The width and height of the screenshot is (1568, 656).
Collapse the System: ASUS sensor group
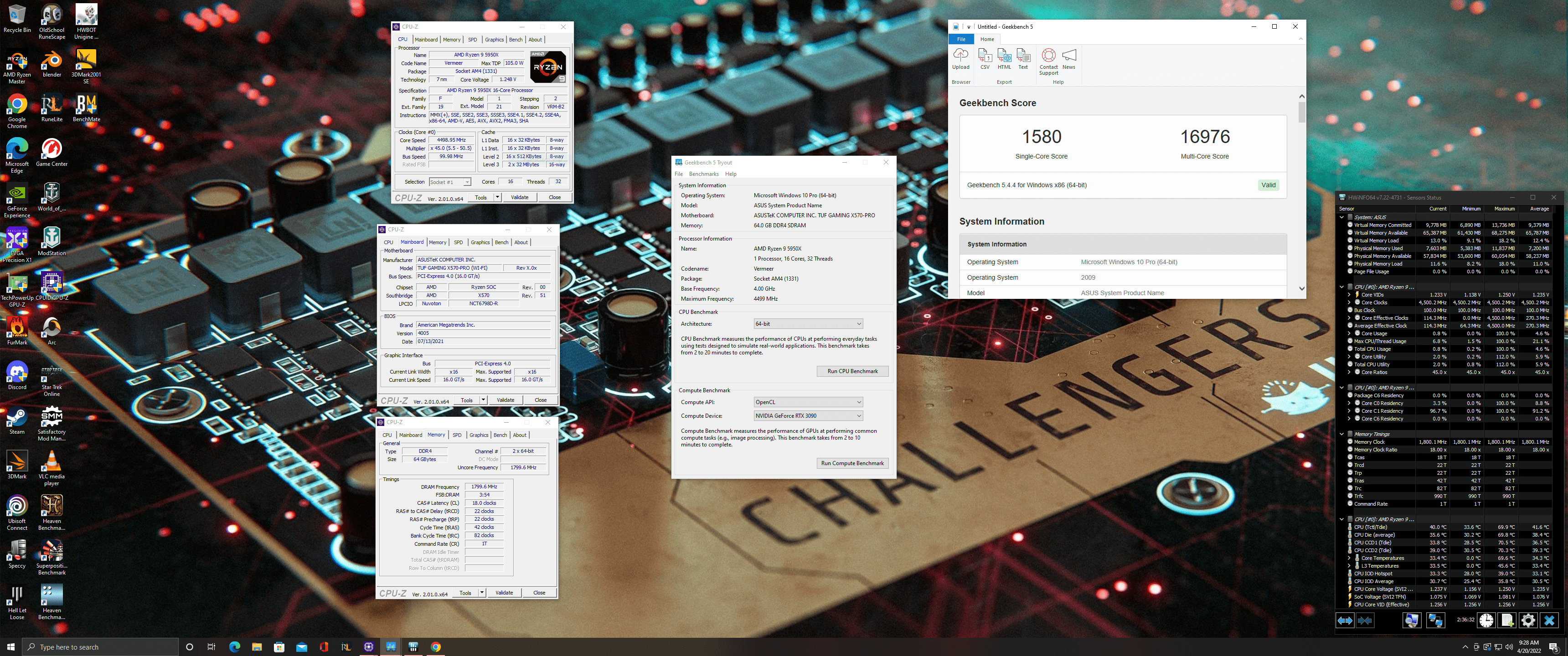click(1341, 217)
